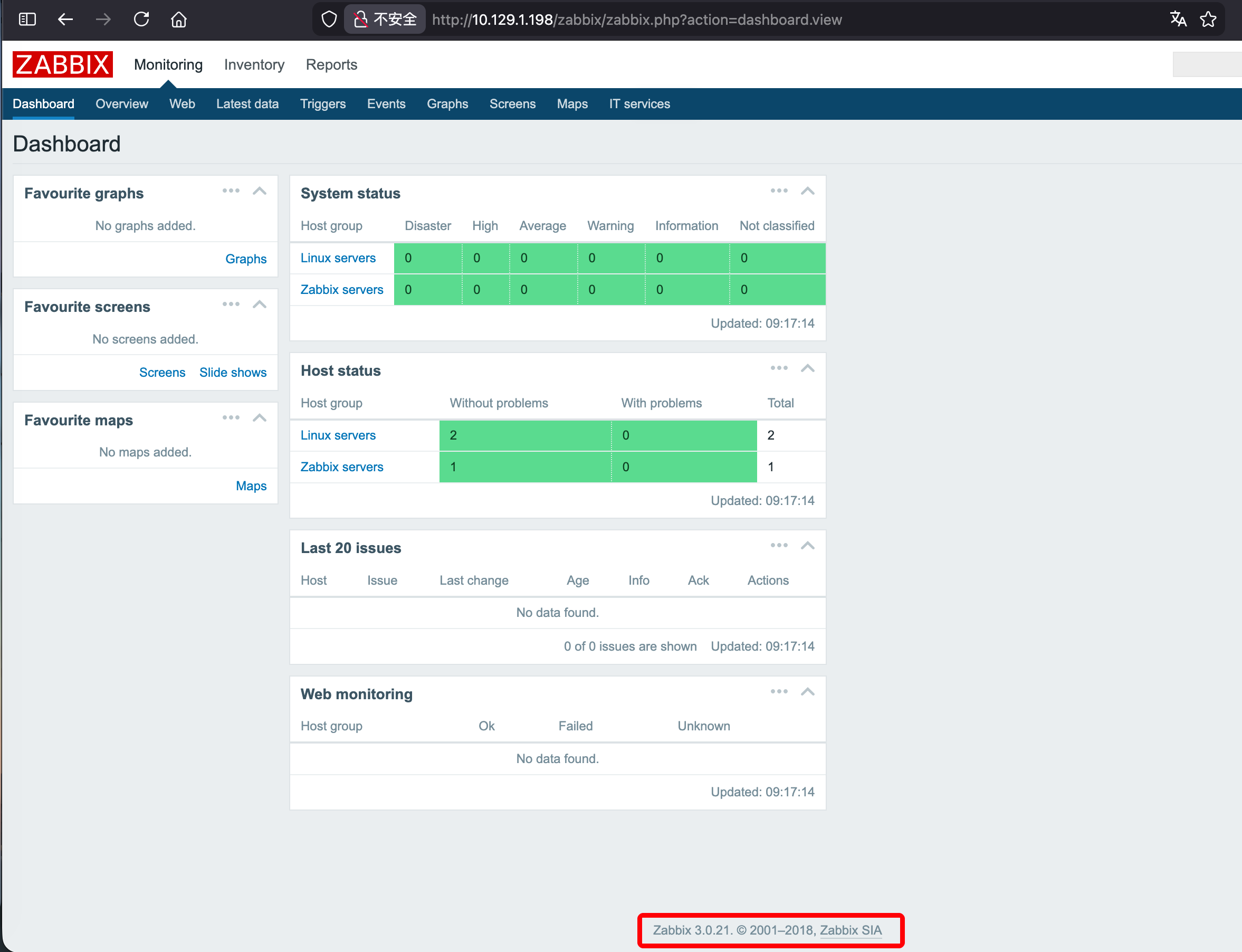
Task: Go to browser home page icon
Action: click(x=178, y=20)
